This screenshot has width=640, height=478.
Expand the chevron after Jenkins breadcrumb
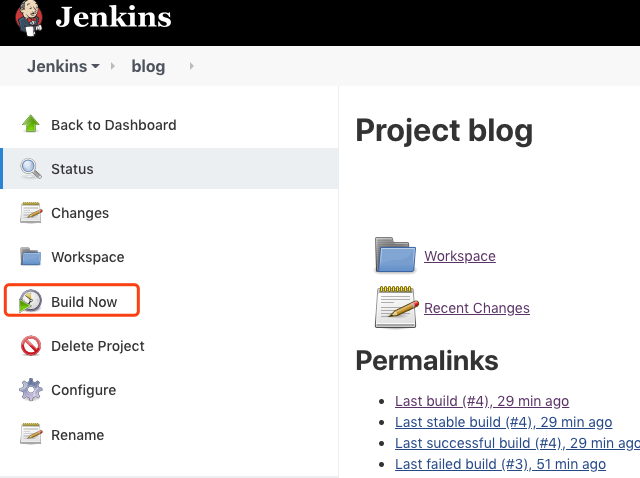113,66
